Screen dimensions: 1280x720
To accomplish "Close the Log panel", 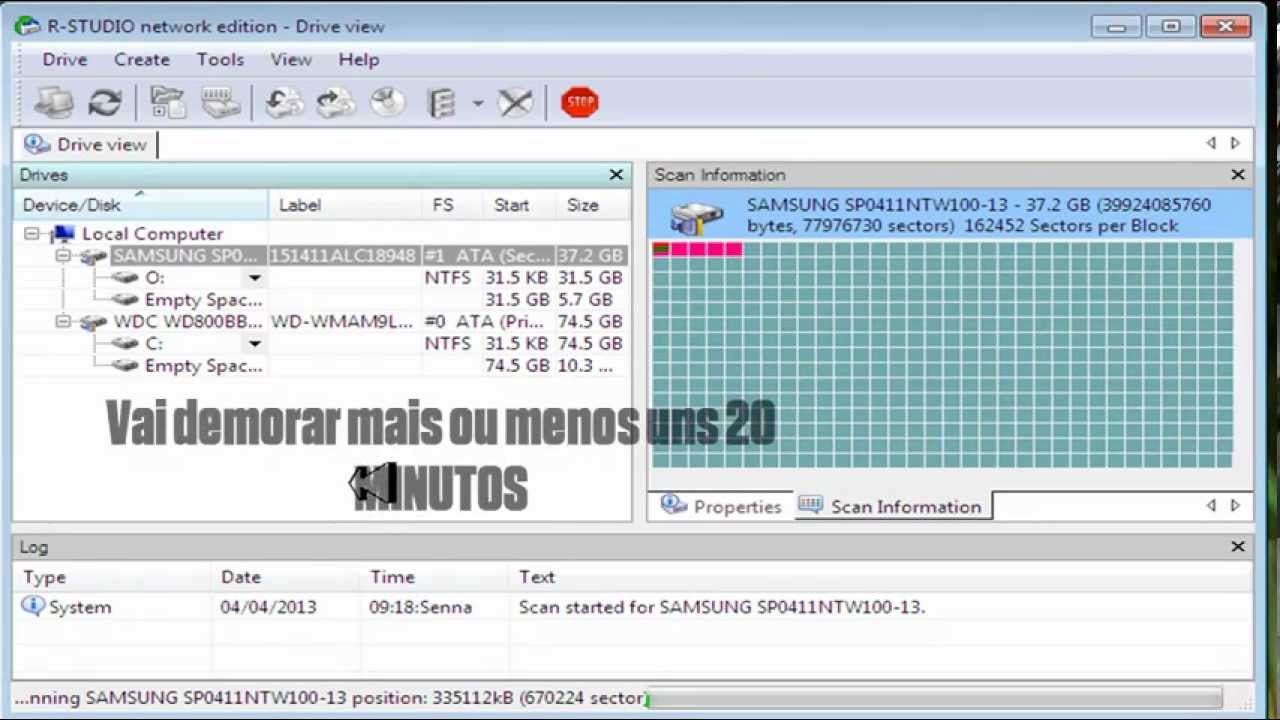I will (1238, 547).
